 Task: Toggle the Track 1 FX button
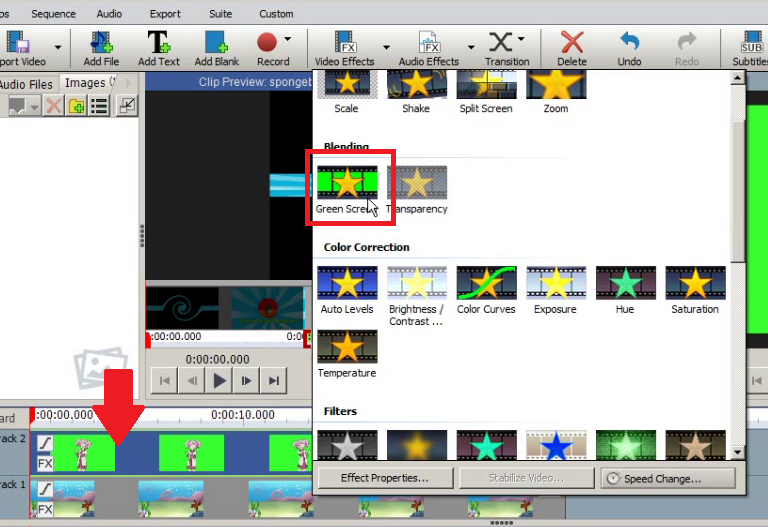pyautogui.click(x=45, y=509)
